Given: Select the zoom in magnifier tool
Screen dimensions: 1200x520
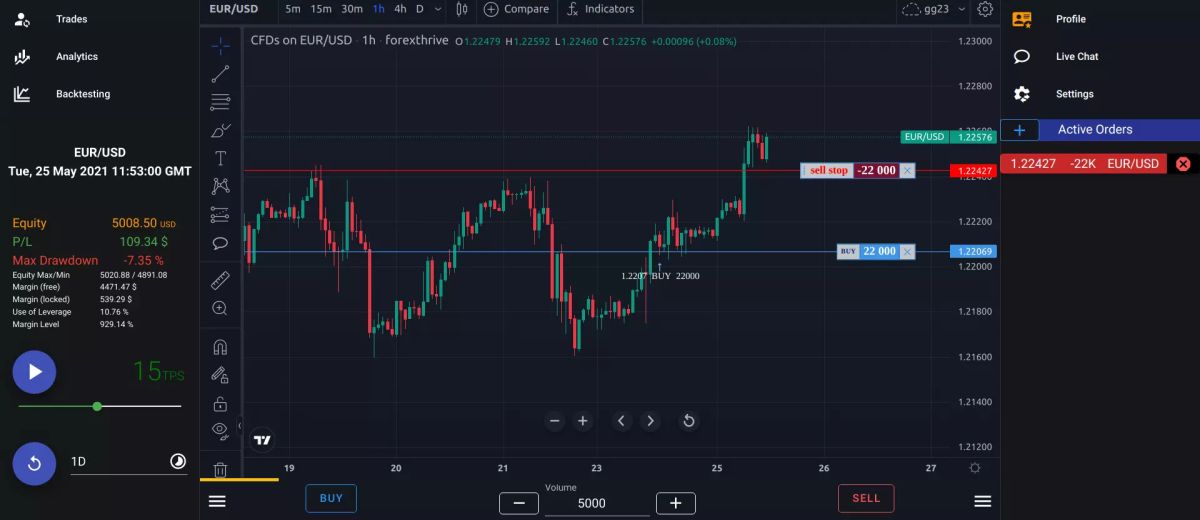Looking at the screenshot, I should [x=220, y=308].
